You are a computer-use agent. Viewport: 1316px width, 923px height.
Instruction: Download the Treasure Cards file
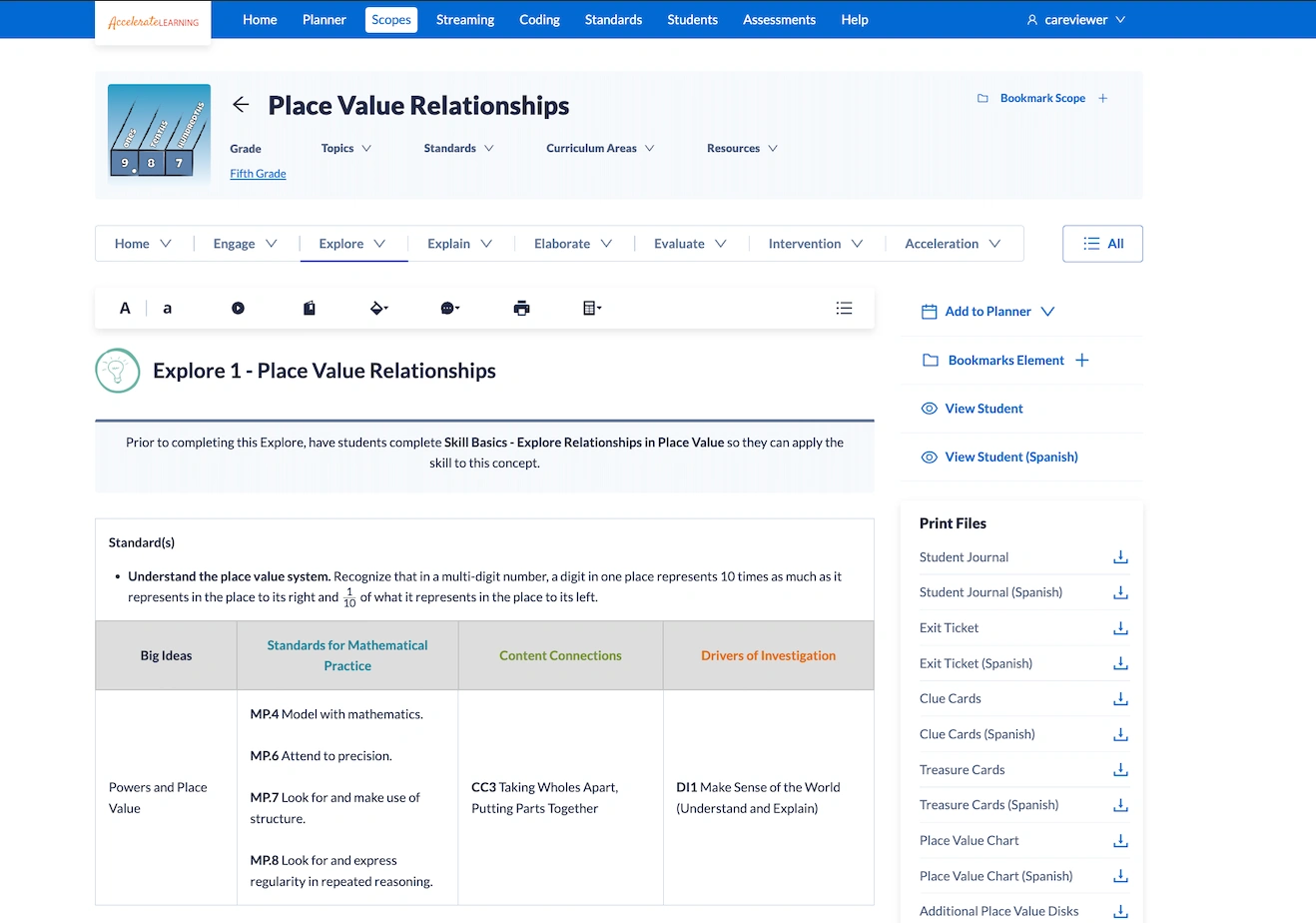1120,770
